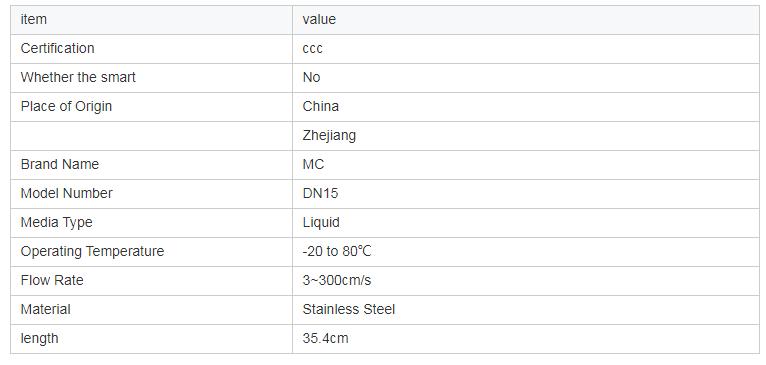Click the 'Zhejiang' value cell

pos(526,136)
